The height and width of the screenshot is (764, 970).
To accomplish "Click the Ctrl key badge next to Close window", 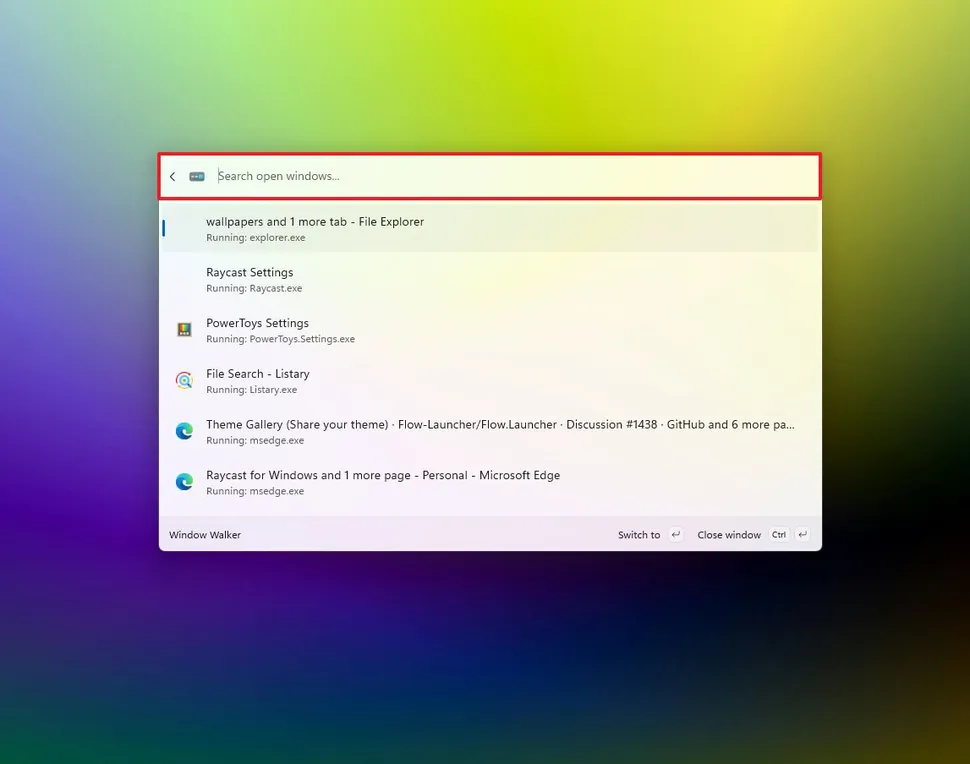I will (x=779, y=534).
